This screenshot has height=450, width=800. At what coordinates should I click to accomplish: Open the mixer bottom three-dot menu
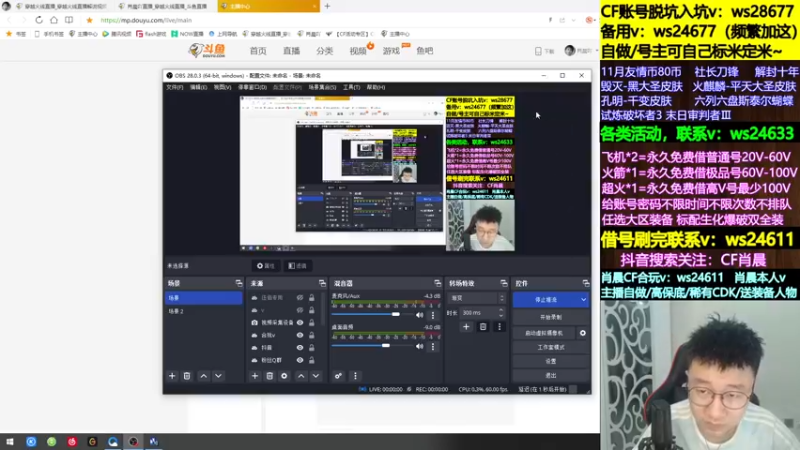pos(355,376)
